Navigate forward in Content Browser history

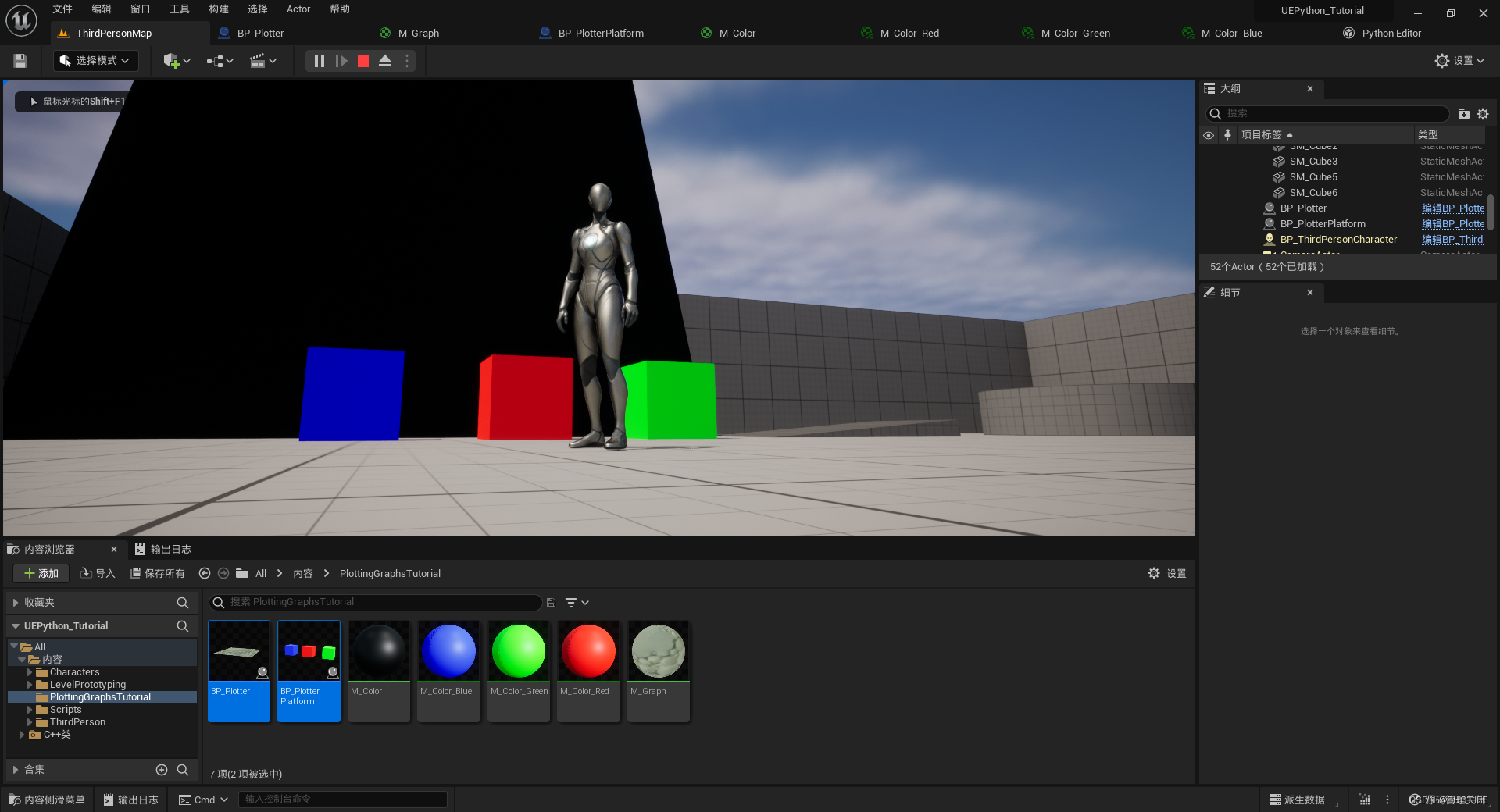223,574
